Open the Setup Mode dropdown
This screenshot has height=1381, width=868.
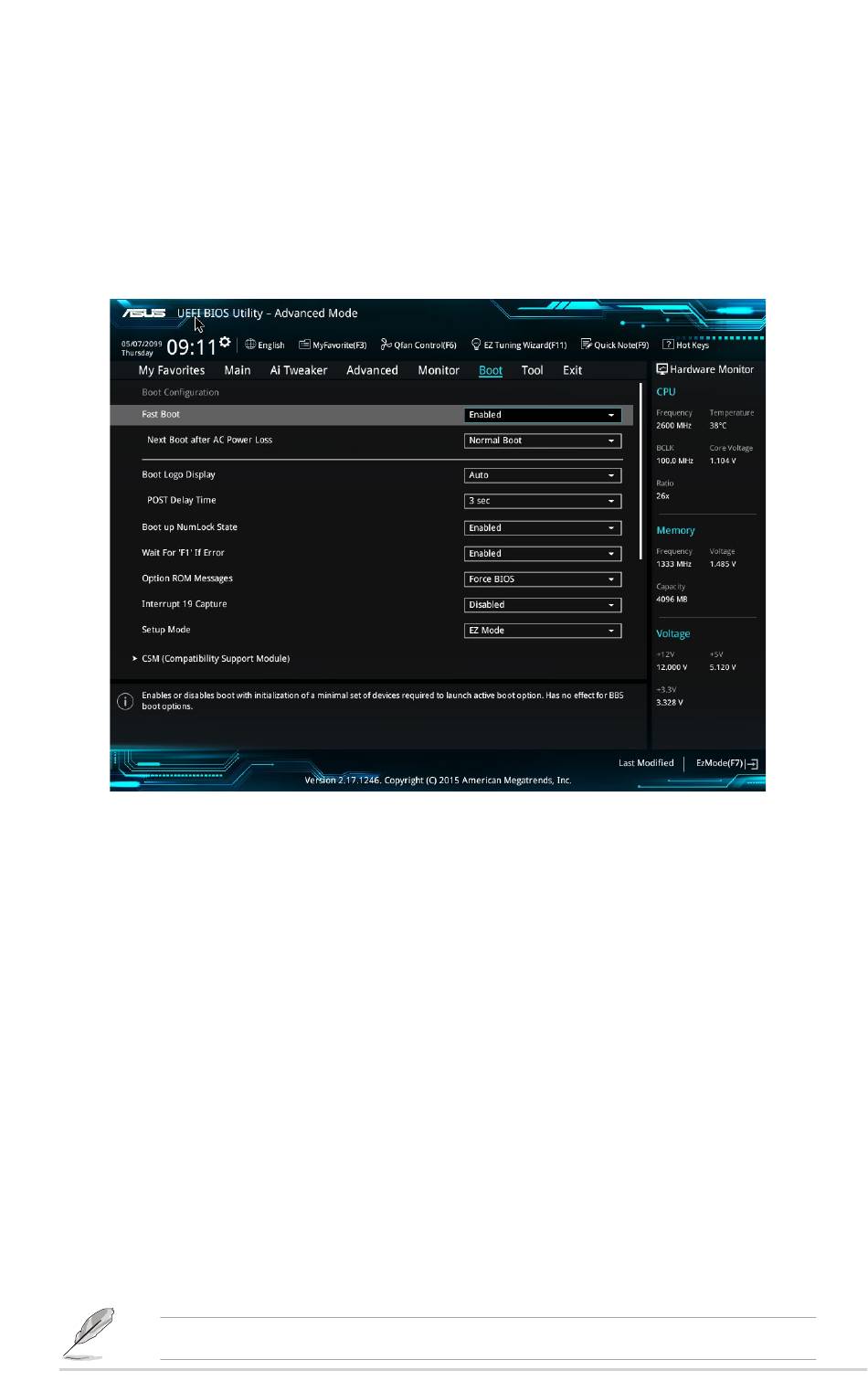543,631
